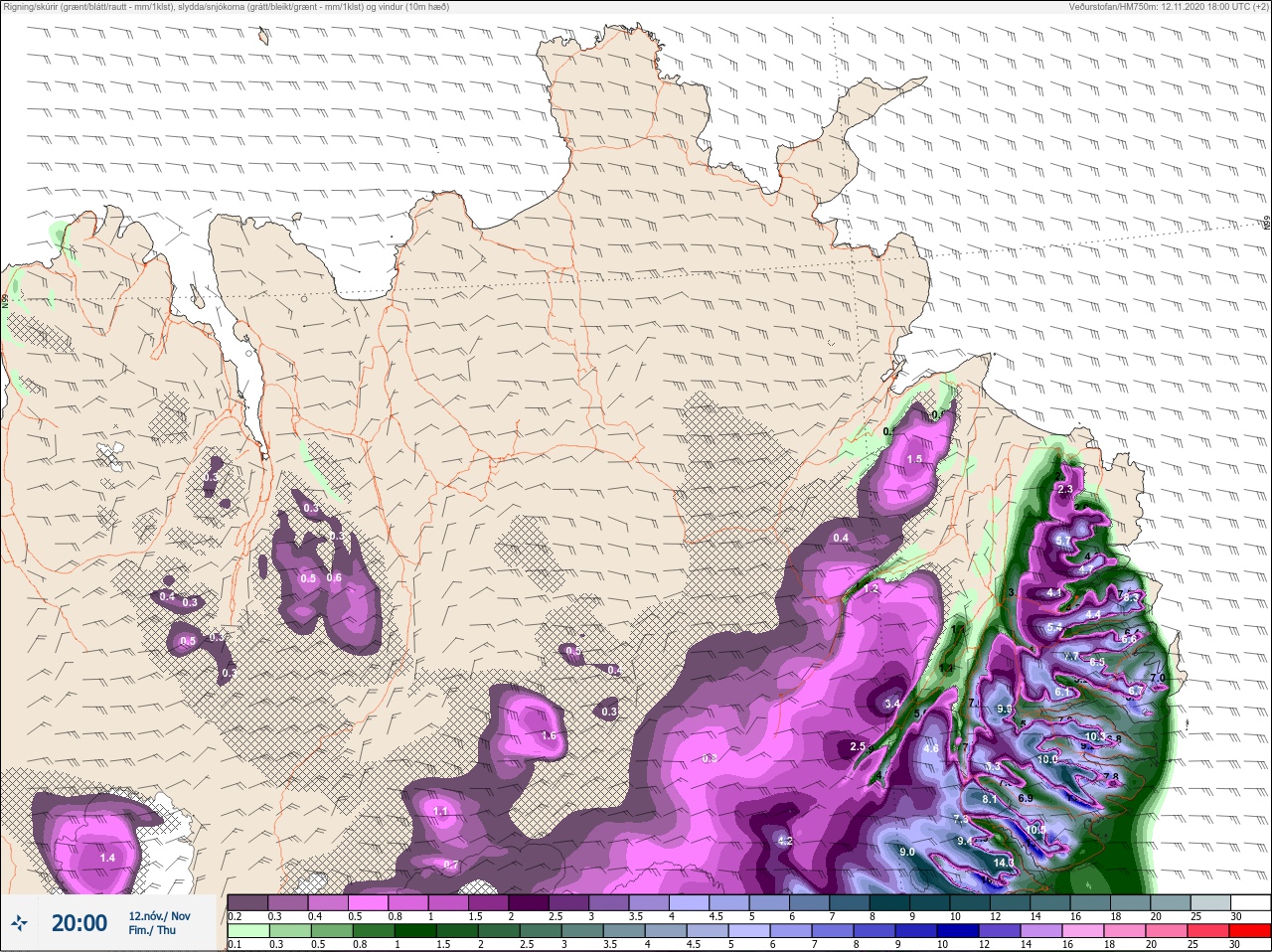Click the 1.2 precipitation value on the map
Image resolution: width=1272 pixels, height=952 pixels.
873,588
